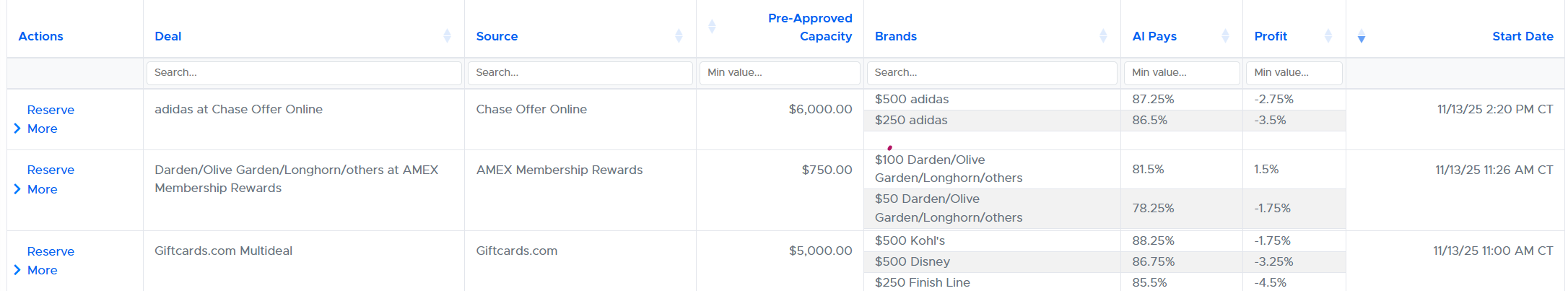Click the Capacity min value field
This screenshot has height=291, width=1568.
[780, 73]
